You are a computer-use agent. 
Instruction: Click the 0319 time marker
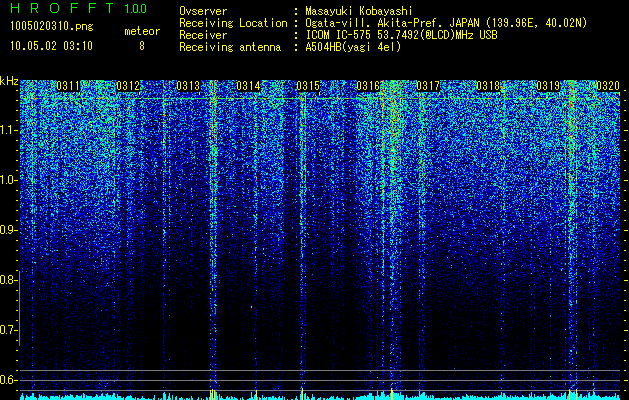tap(548, 86)
